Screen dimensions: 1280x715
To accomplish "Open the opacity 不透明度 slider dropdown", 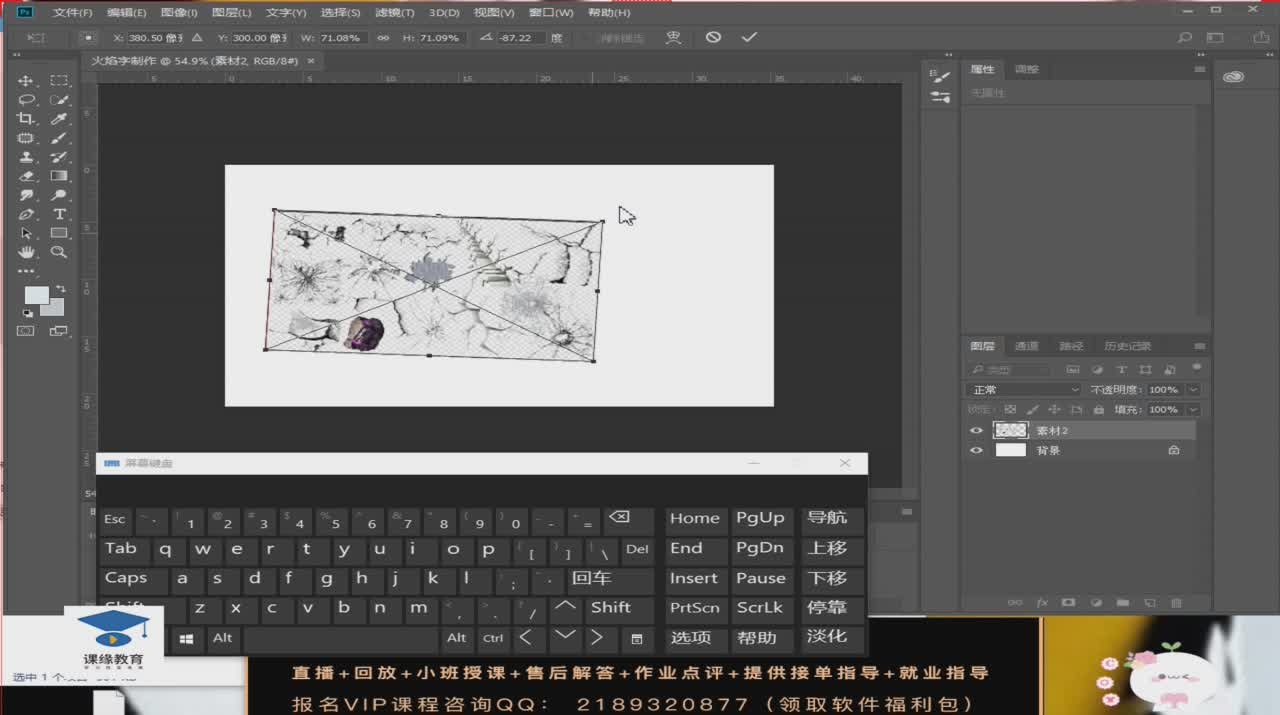I will pyautogui.click(x=1194, y=390).
